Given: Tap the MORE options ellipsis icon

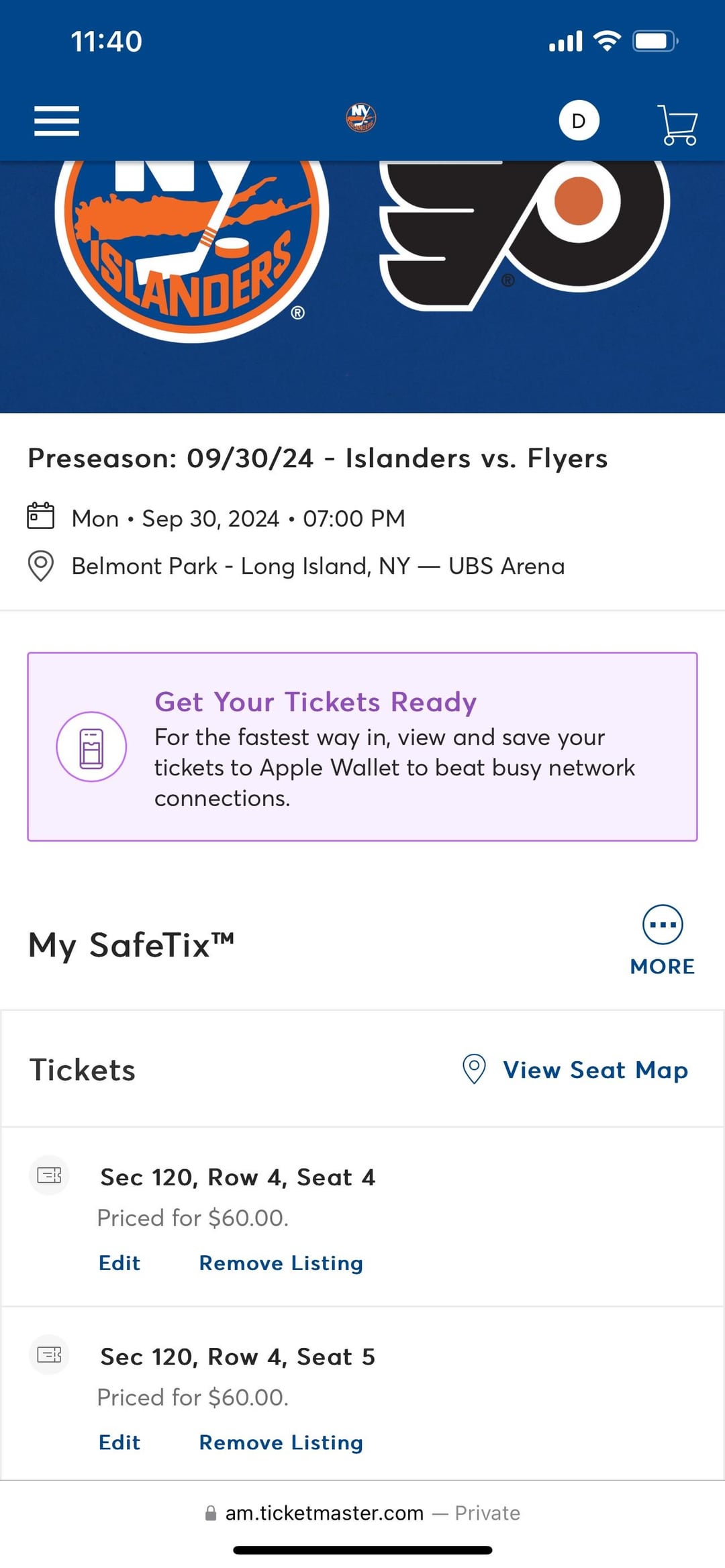Looking at the screenshot, I should pos(663,924).
